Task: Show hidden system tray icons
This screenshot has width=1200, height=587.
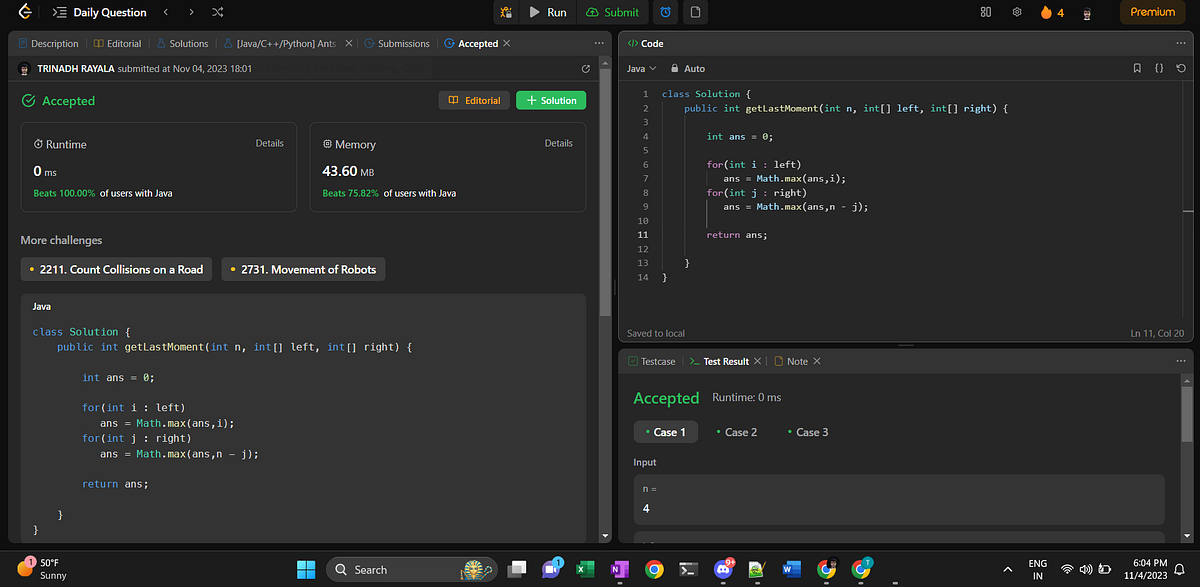Action: pos(1007,569)
